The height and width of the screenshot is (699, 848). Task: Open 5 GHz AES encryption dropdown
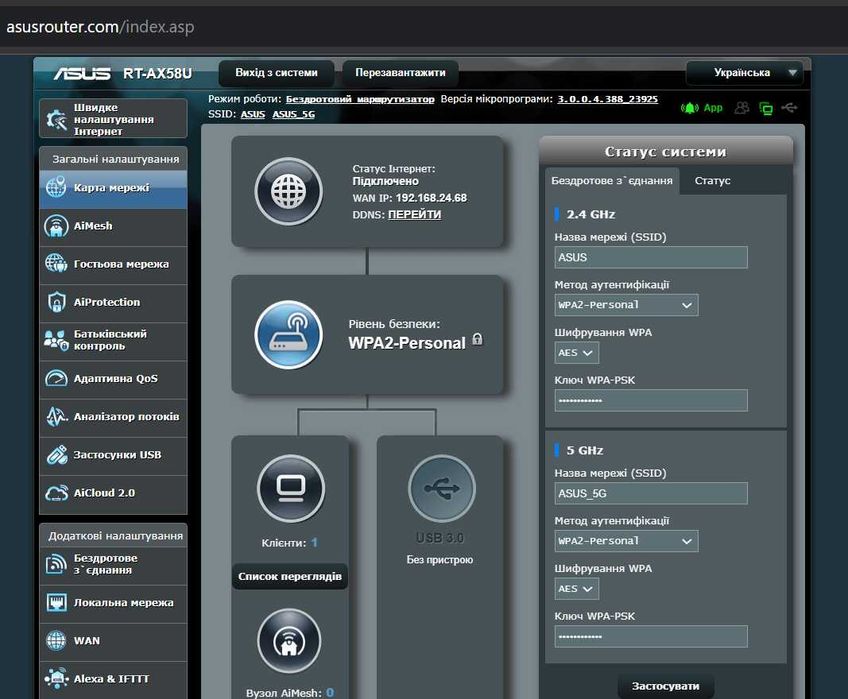pyautogui.click(x=577, y=589)
